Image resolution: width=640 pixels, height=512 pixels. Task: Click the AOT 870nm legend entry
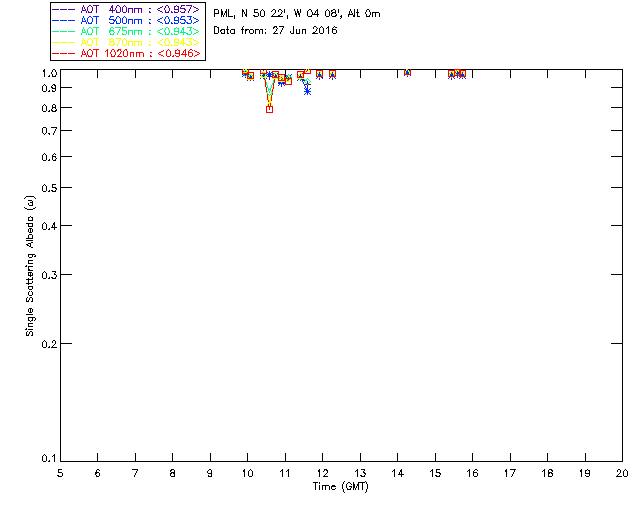pyautogui.click(x=126, y=42)
